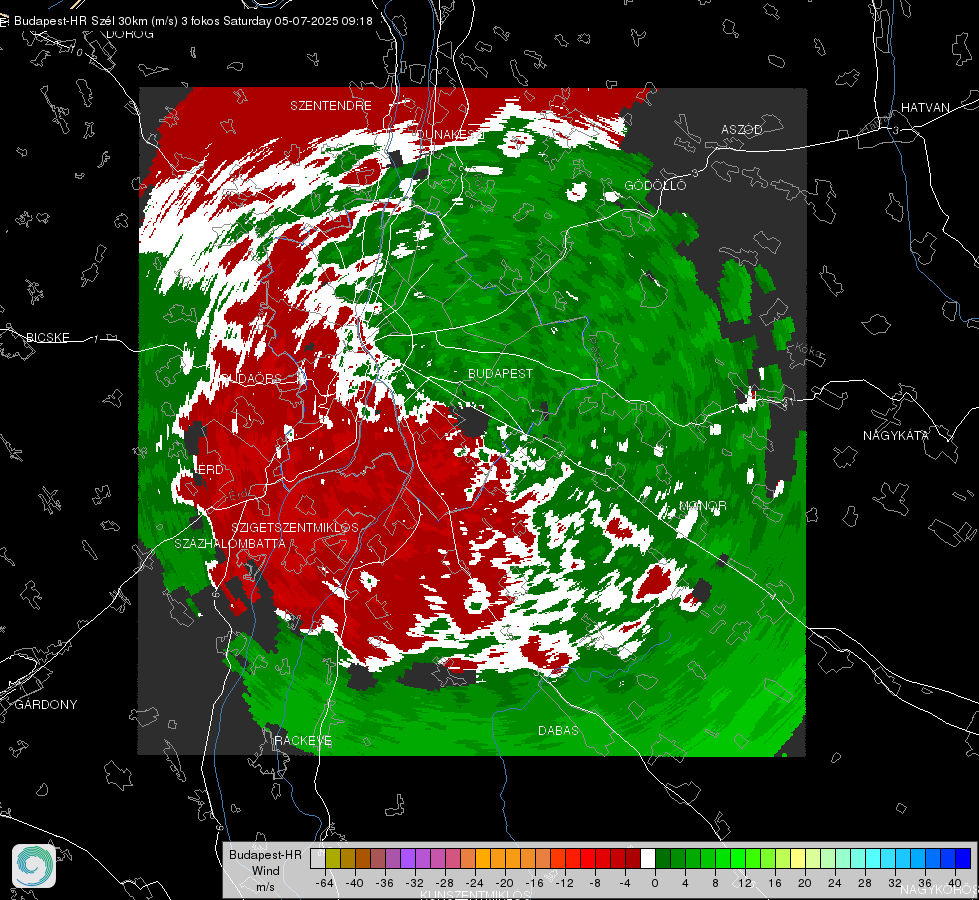This screenshot has width=979, height=900.
Task: Select the GÁRDONY town label
Action: click(46, 705)
